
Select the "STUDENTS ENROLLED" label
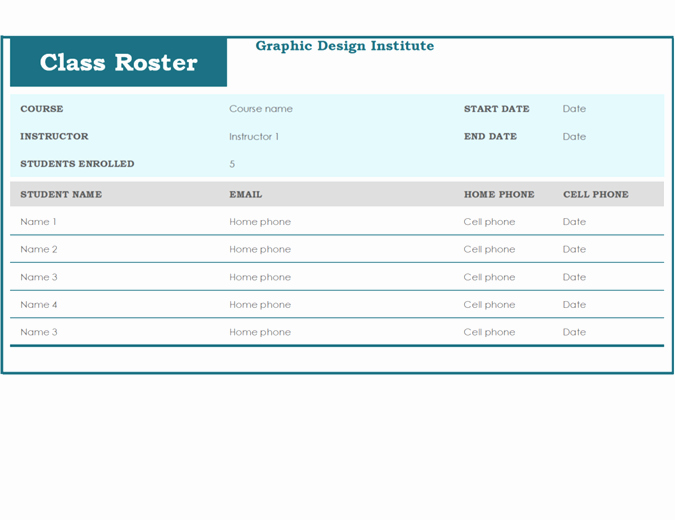(x=77, y=164)
